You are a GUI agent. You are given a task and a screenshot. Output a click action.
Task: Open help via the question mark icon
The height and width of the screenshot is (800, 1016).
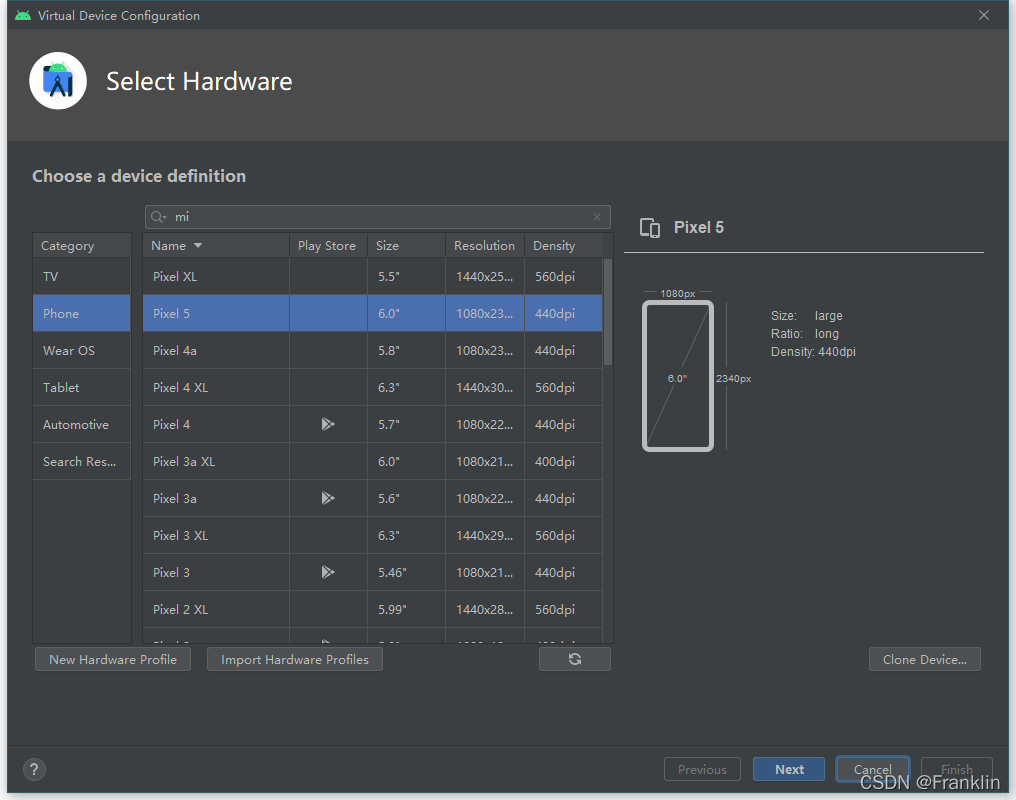coord(34,770)
